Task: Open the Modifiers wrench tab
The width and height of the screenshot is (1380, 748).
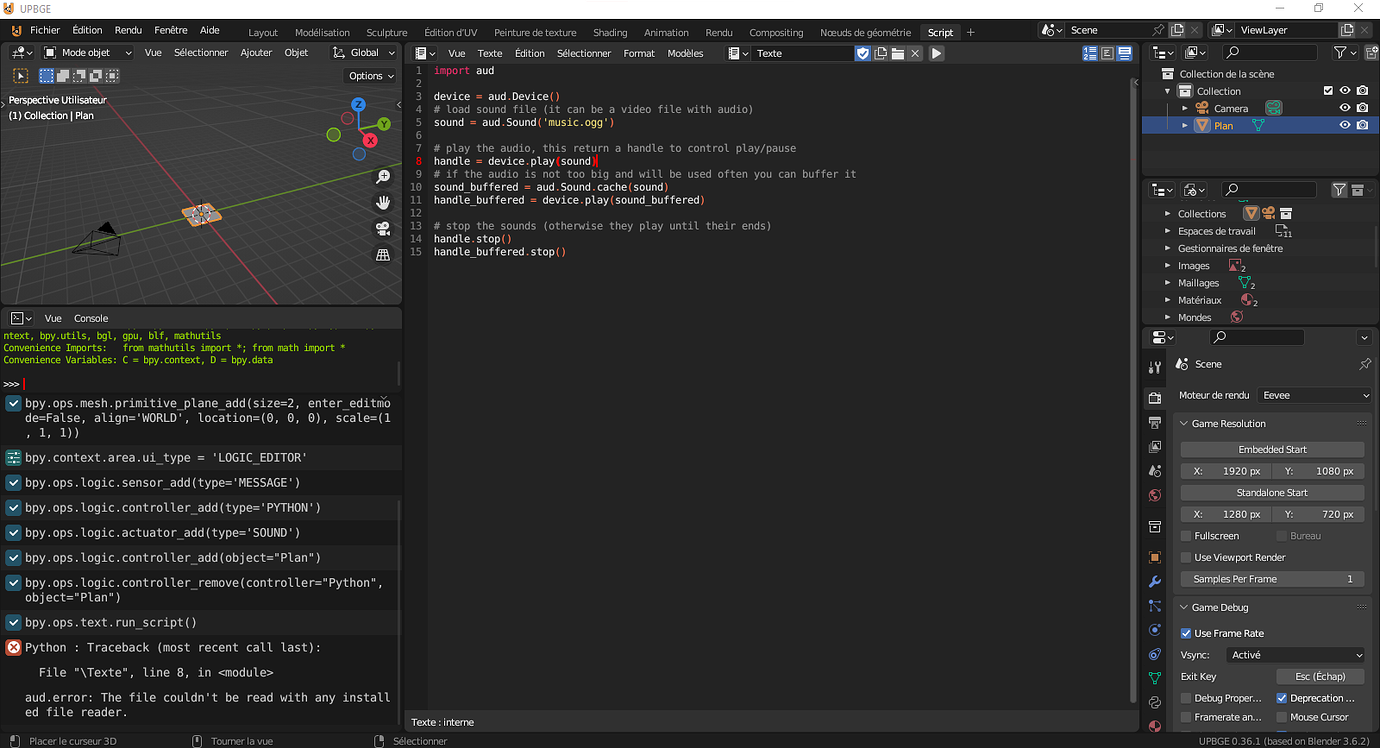Action: (1155, 581)
